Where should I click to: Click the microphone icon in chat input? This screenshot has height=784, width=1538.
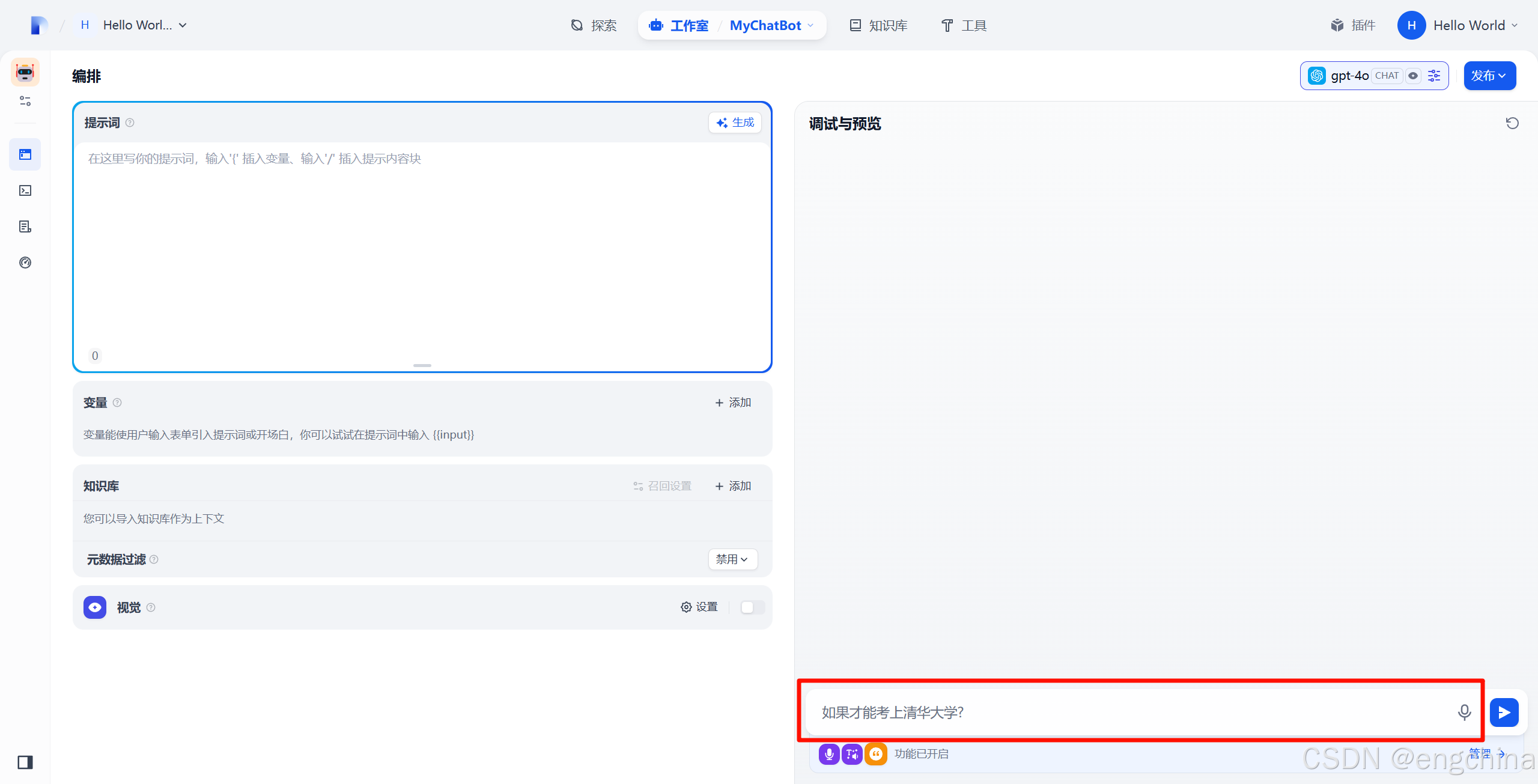point(1464,713)
